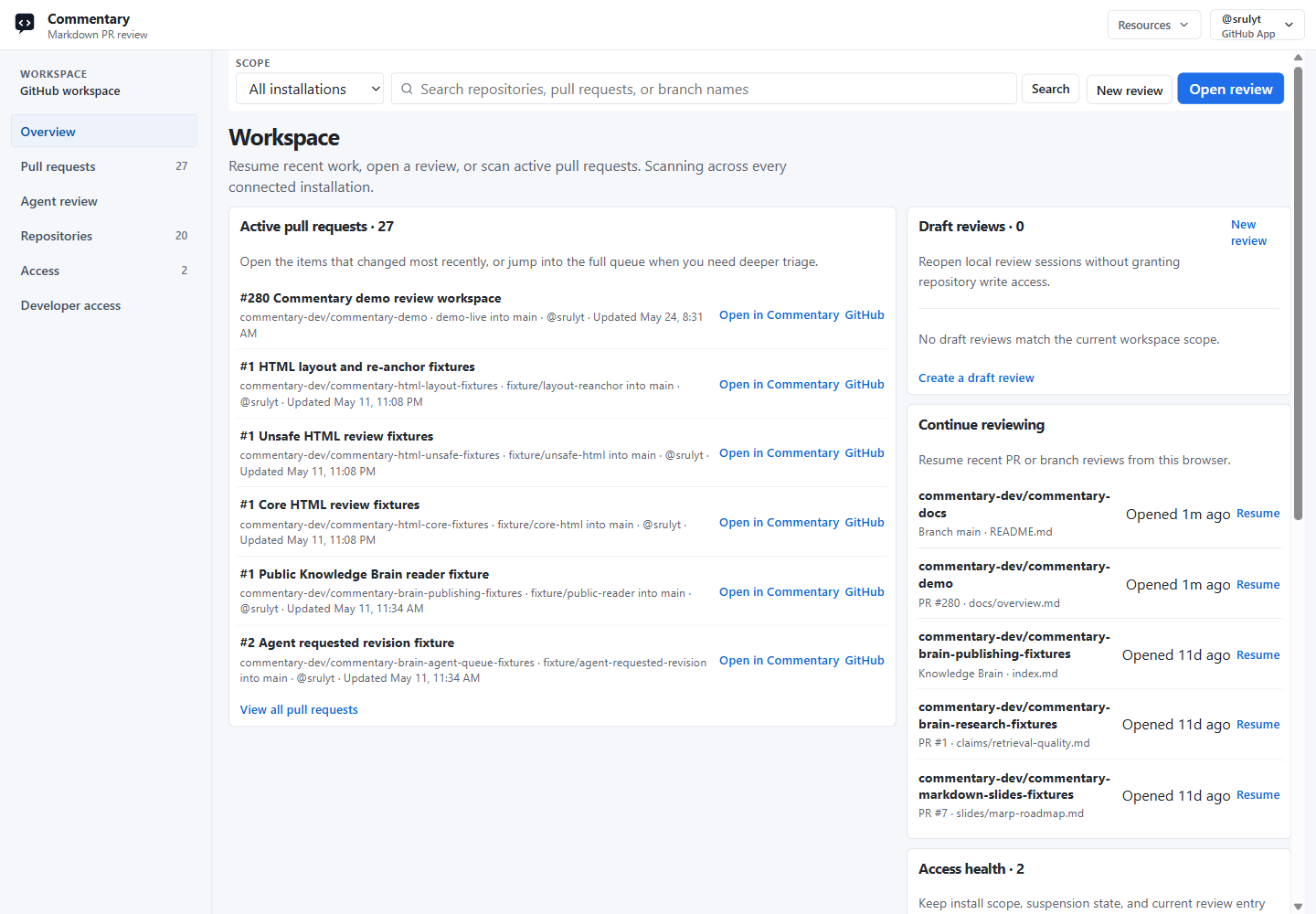The image size is (1316, 914).
Task: Open Agent requested revision fixture on GitHub
Action: coord(865,661)
